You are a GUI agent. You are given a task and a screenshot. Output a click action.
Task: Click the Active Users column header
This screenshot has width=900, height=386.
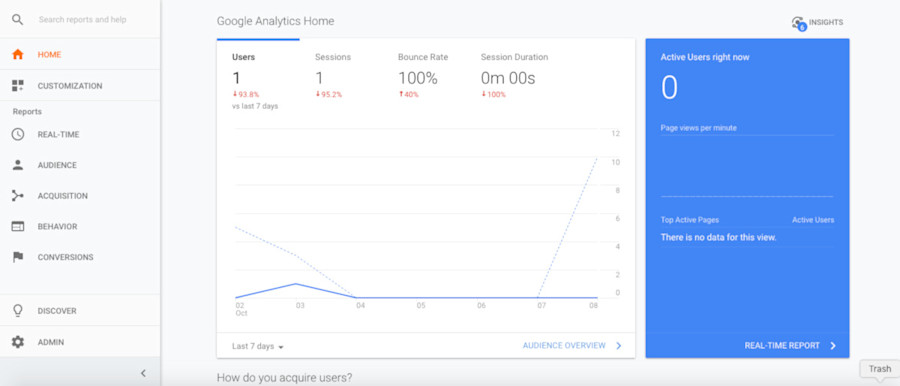click(813, 219)
